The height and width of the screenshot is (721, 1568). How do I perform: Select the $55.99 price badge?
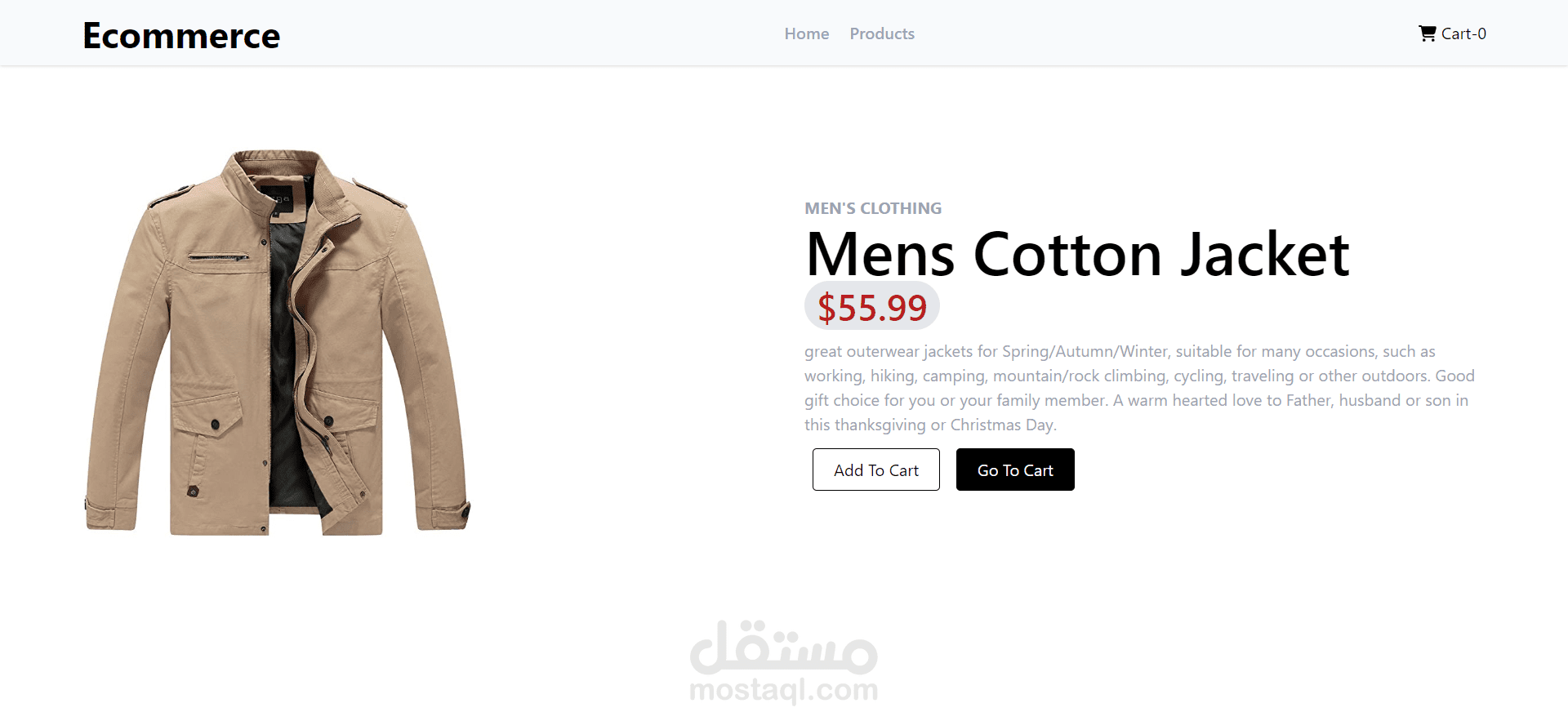tap(871, 307)
